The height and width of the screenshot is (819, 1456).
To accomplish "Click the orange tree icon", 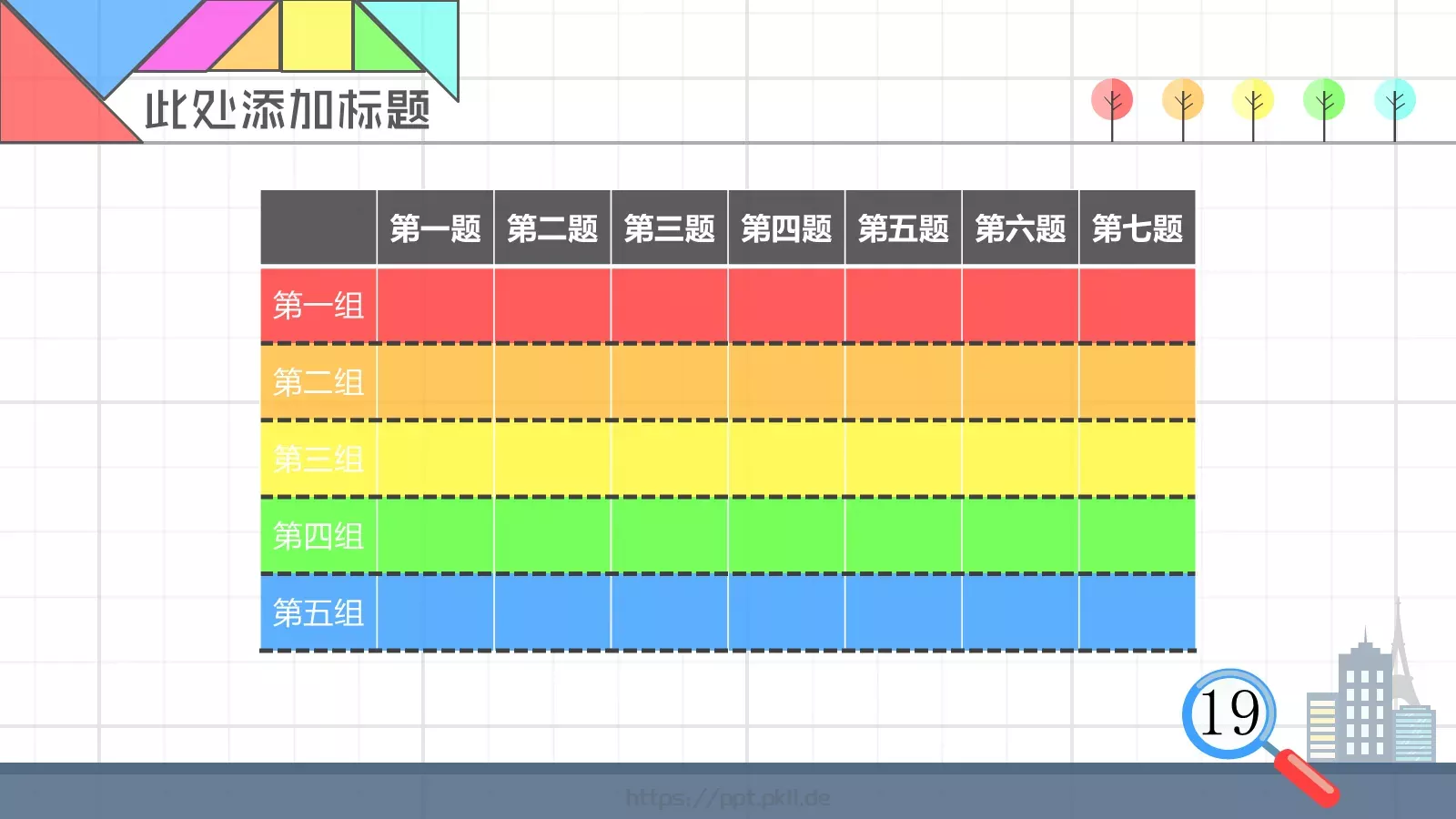I will tap(1183, 109).
